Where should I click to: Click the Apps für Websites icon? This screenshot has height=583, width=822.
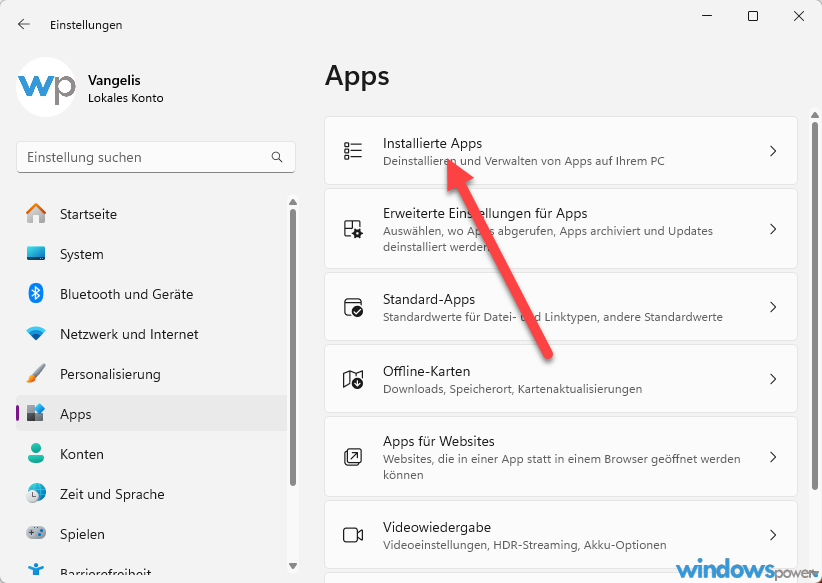point(353,457)
